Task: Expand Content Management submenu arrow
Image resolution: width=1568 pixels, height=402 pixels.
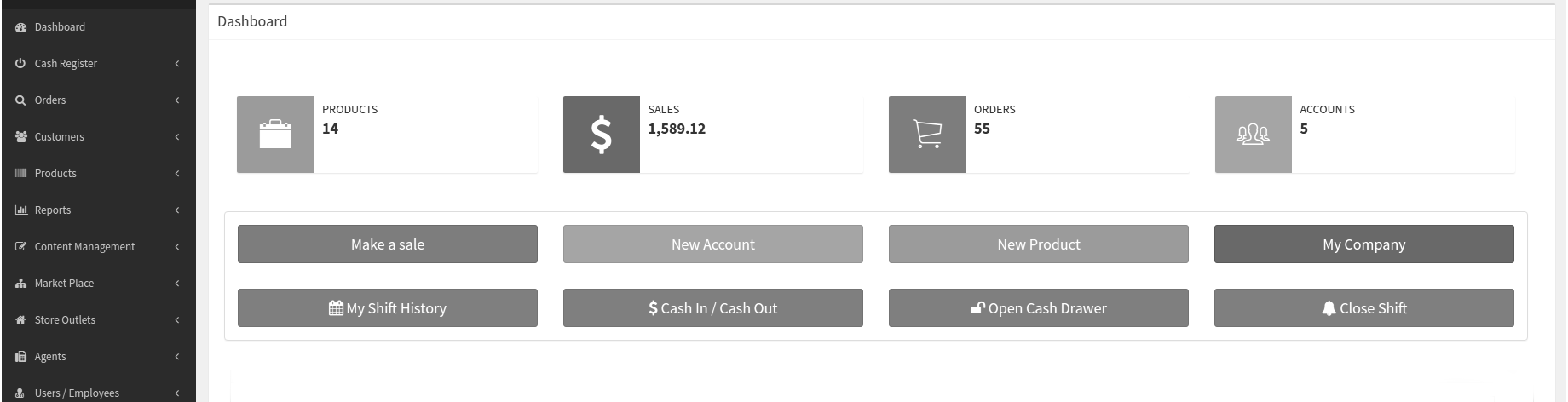Action: pyautogui.click(x=177, y=247)
